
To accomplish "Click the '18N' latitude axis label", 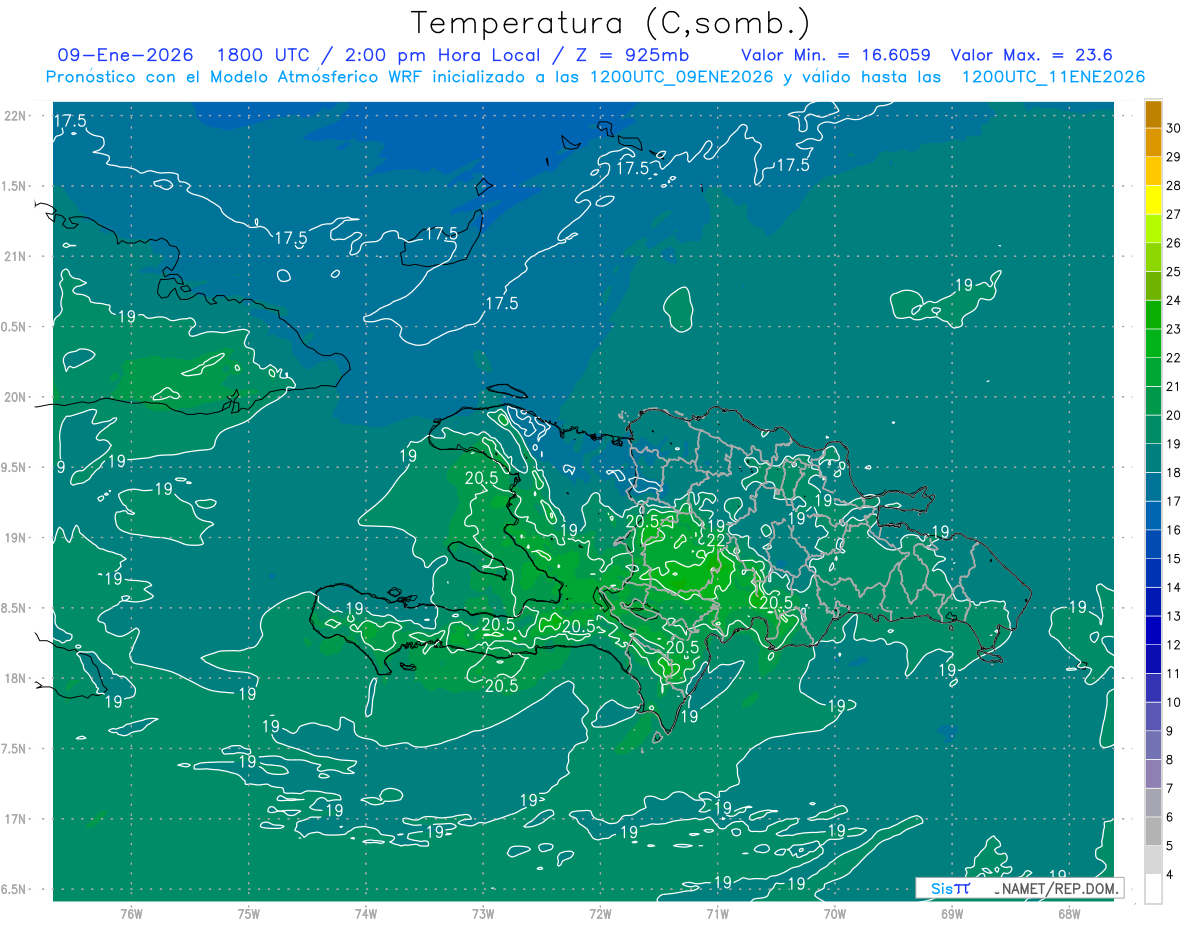I will coord(15,678).
